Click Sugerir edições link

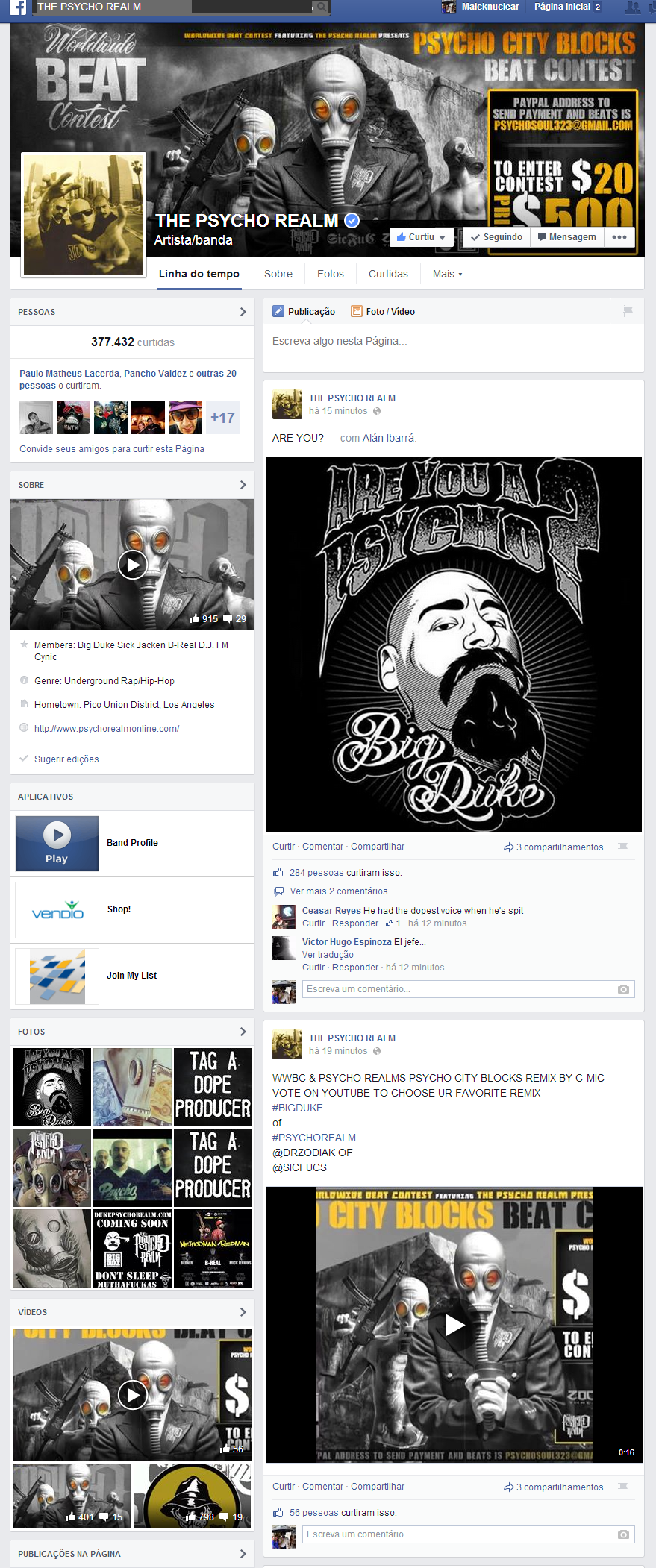click(66, 759)
